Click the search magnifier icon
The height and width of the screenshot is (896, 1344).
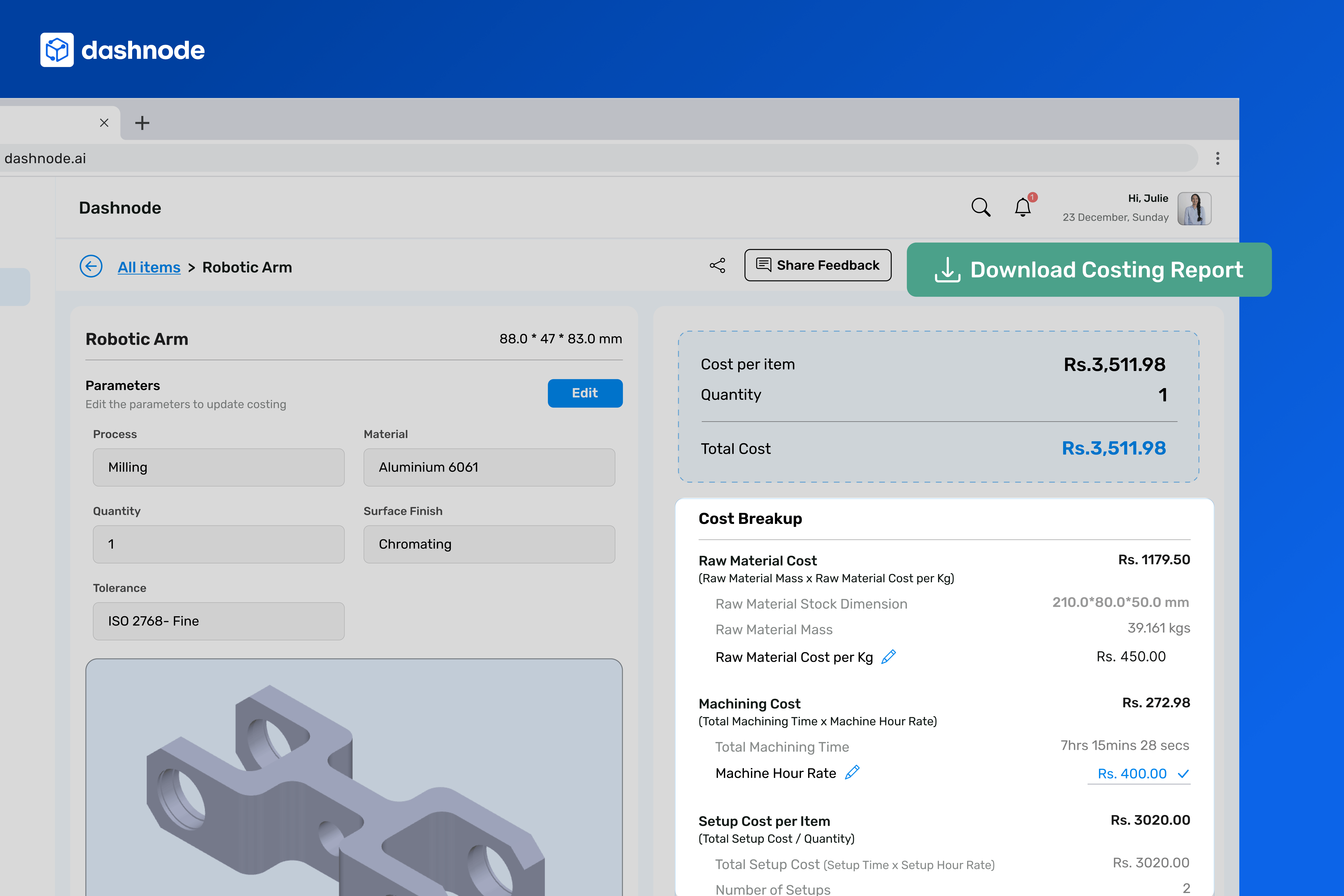tap(981, 207)
